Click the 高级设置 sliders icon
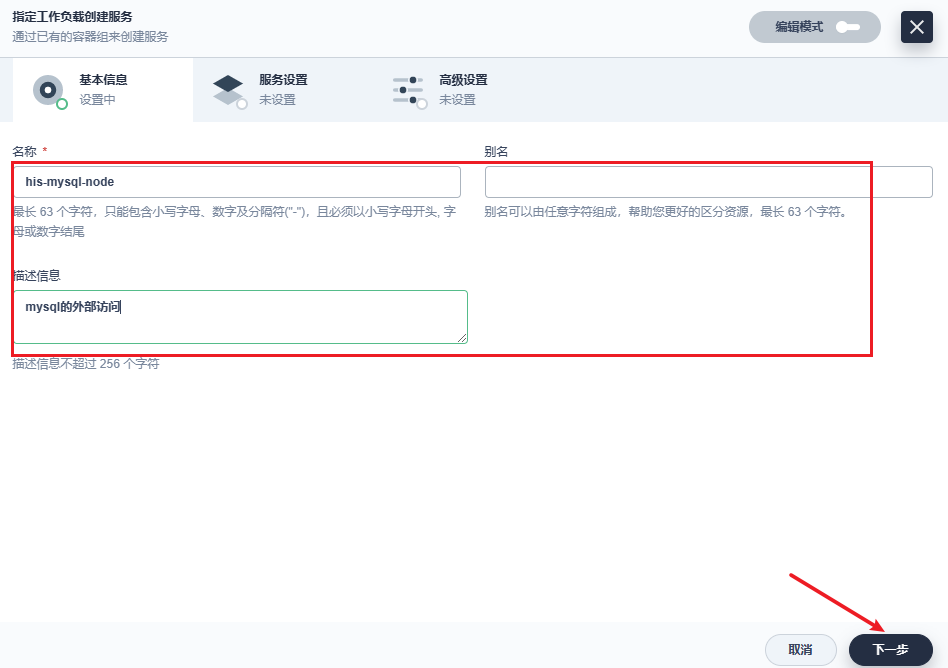Viewport: 948px width, 668px height. (407, 88)
